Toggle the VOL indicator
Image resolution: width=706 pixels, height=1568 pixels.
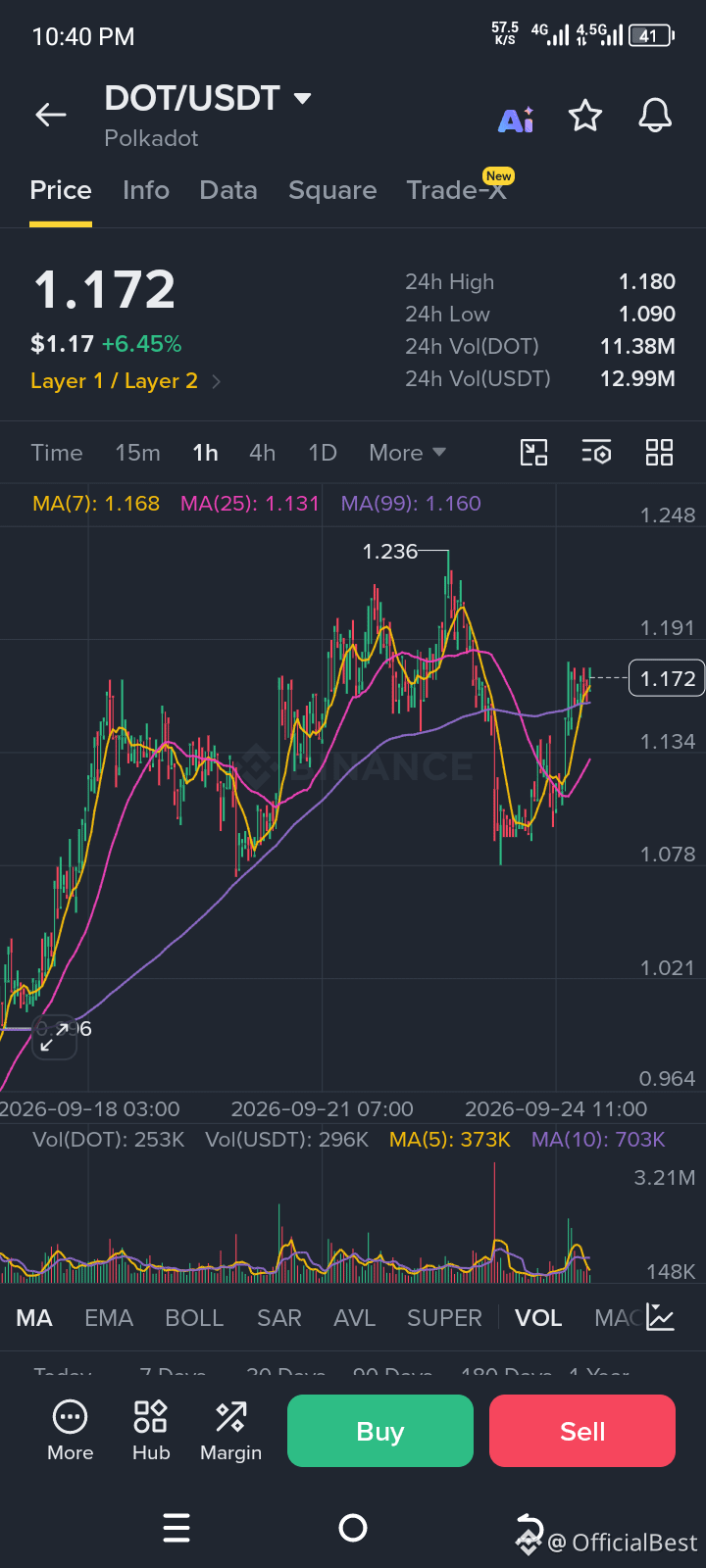[x=538, y=1318]
